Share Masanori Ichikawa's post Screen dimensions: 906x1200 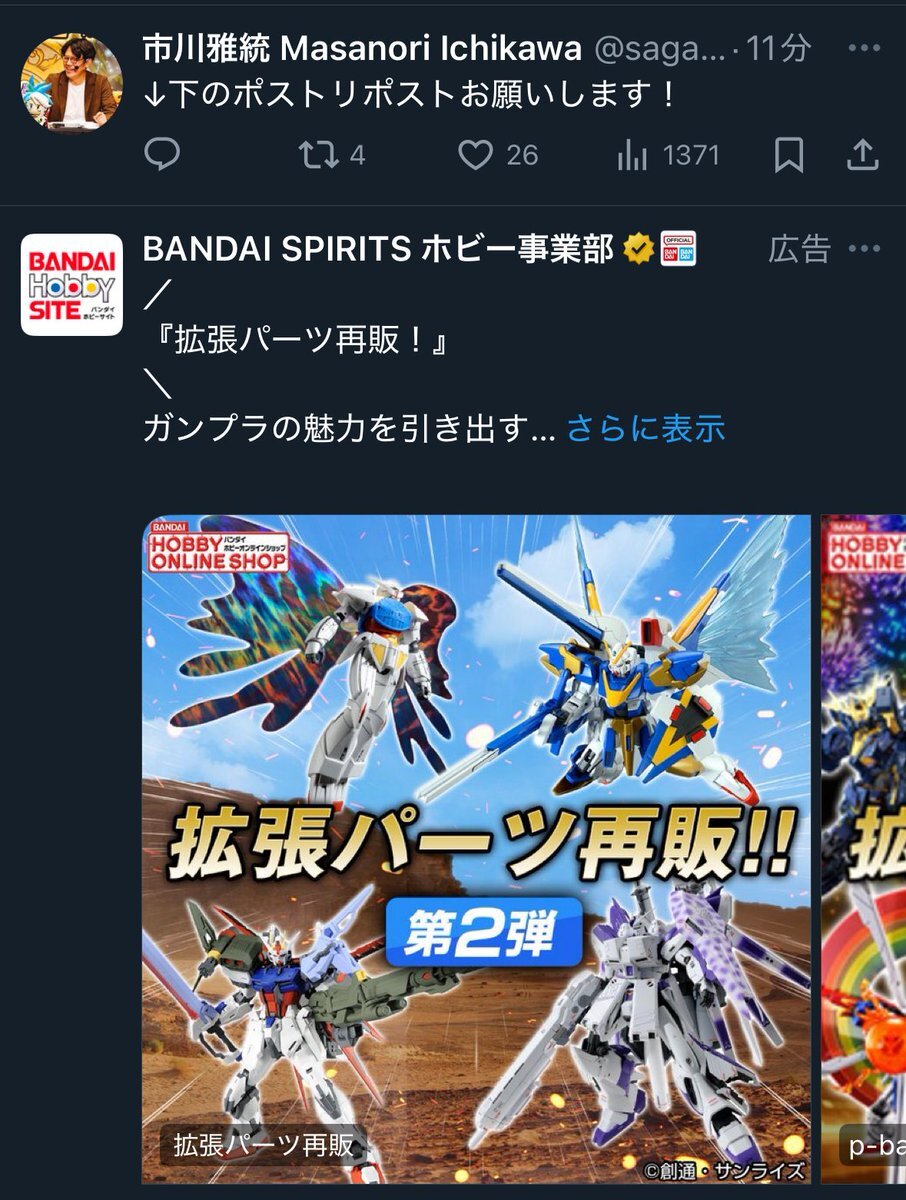pos(862,155)
